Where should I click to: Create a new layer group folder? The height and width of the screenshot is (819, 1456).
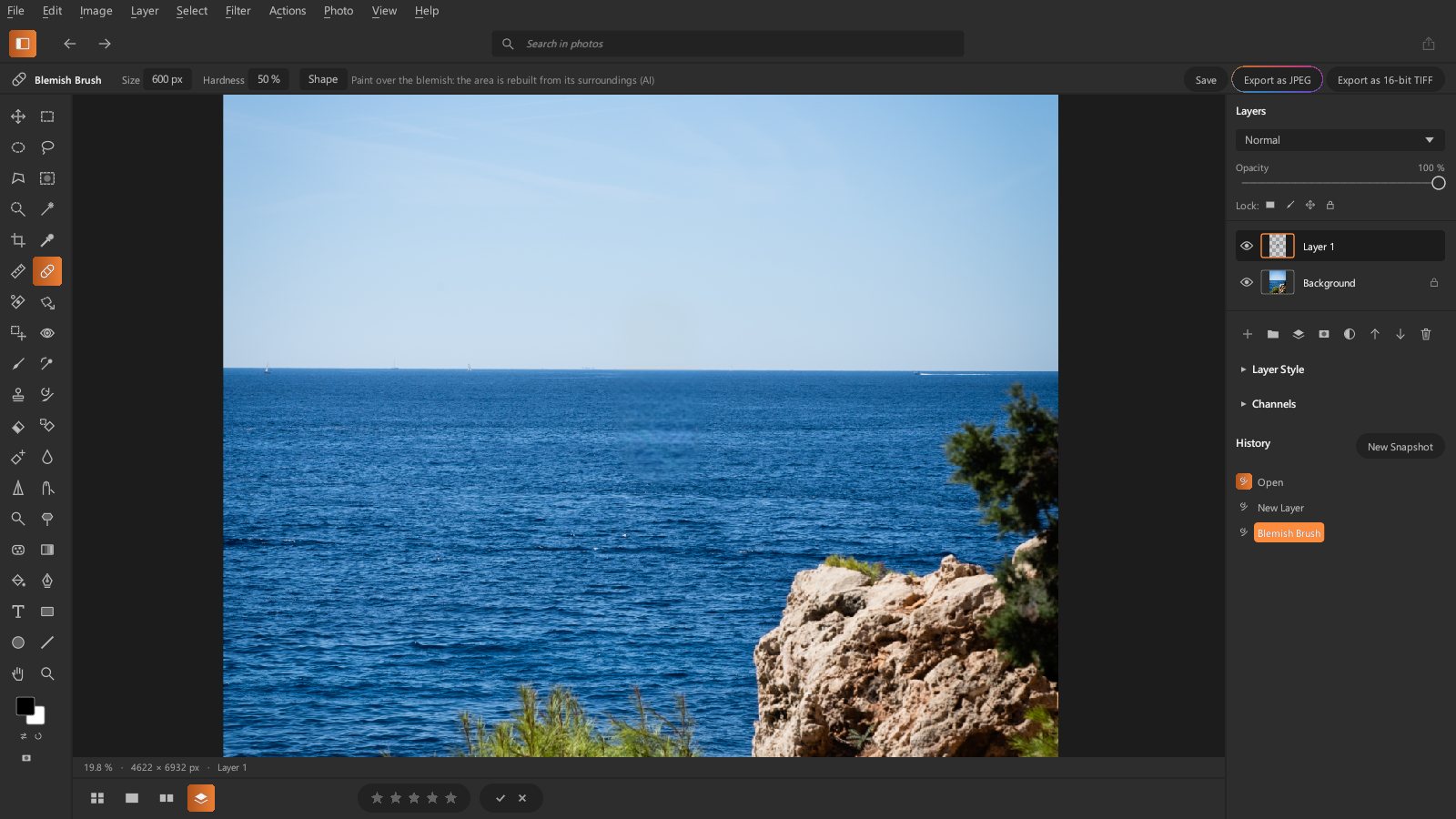pos(1273,334)
